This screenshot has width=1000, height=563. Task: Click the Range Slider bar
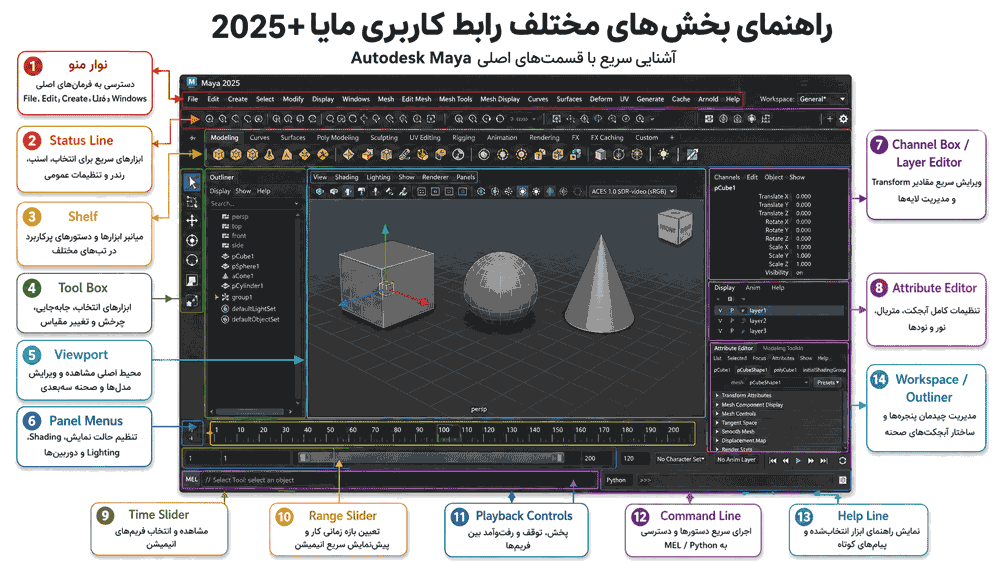click(x=431, y=457)
